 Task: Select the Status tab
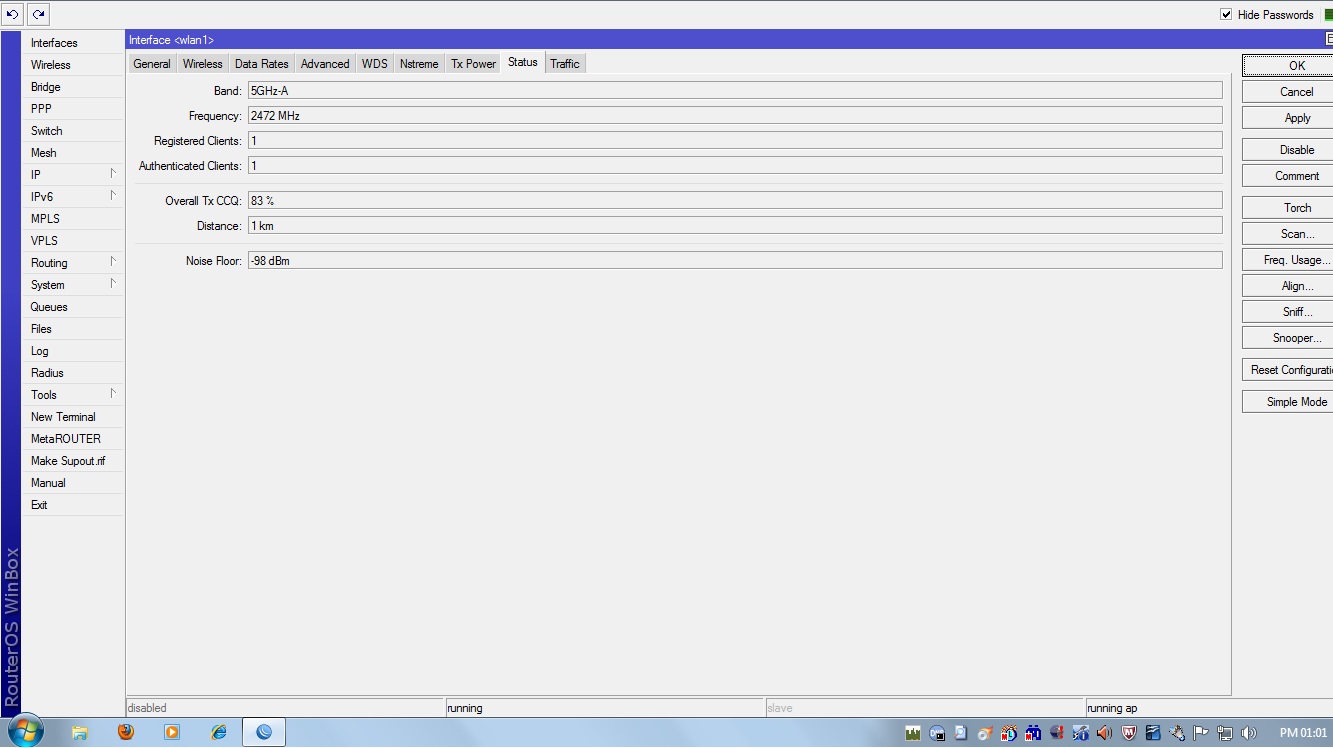tap(523, 62)
